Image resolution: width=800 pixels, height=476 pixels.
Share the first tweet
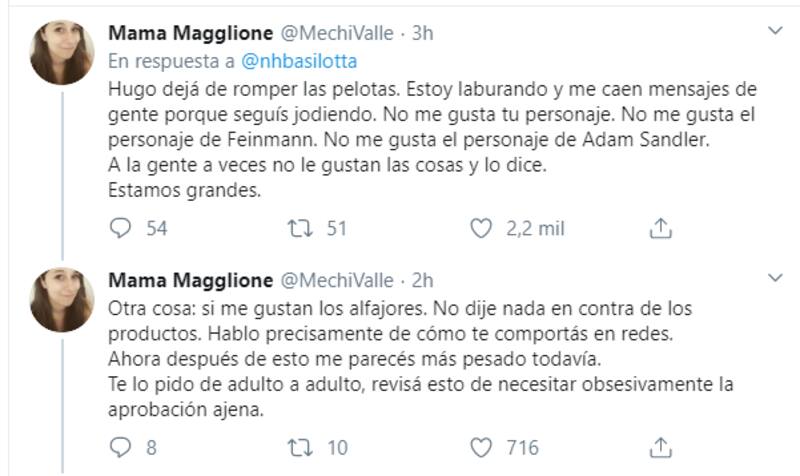[x=660, y=229]
